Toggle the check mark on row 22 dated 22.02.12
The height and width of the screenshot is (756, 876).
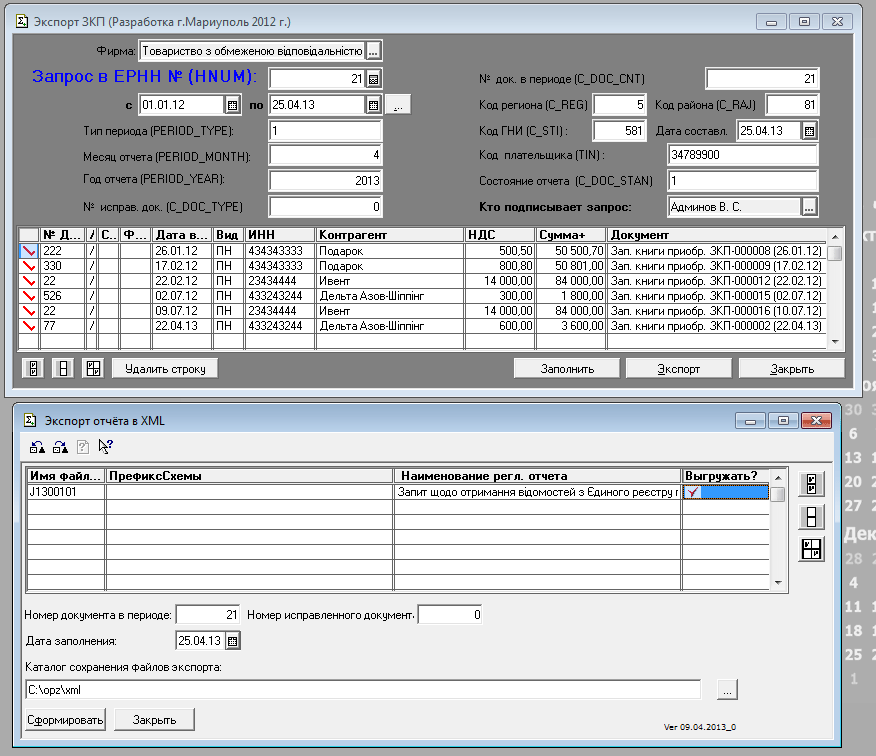point(29,281)
